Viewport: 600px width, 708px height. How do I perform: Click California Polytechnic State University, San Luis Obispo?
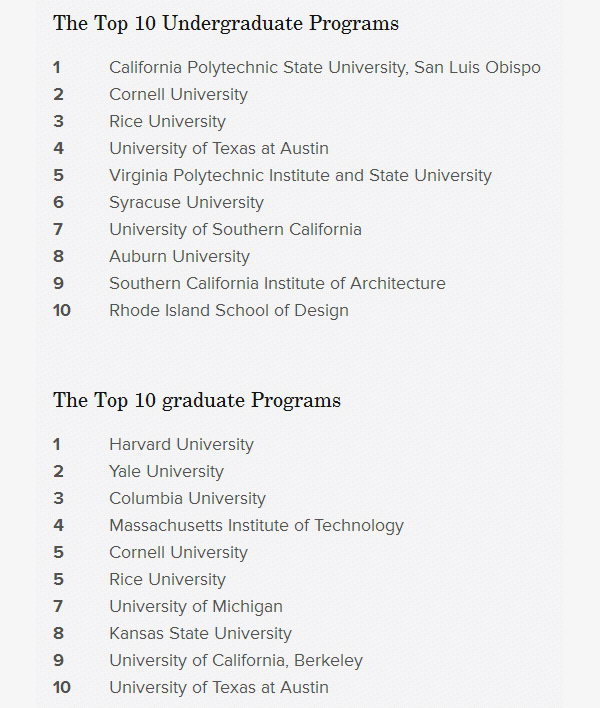click(324, 68)
